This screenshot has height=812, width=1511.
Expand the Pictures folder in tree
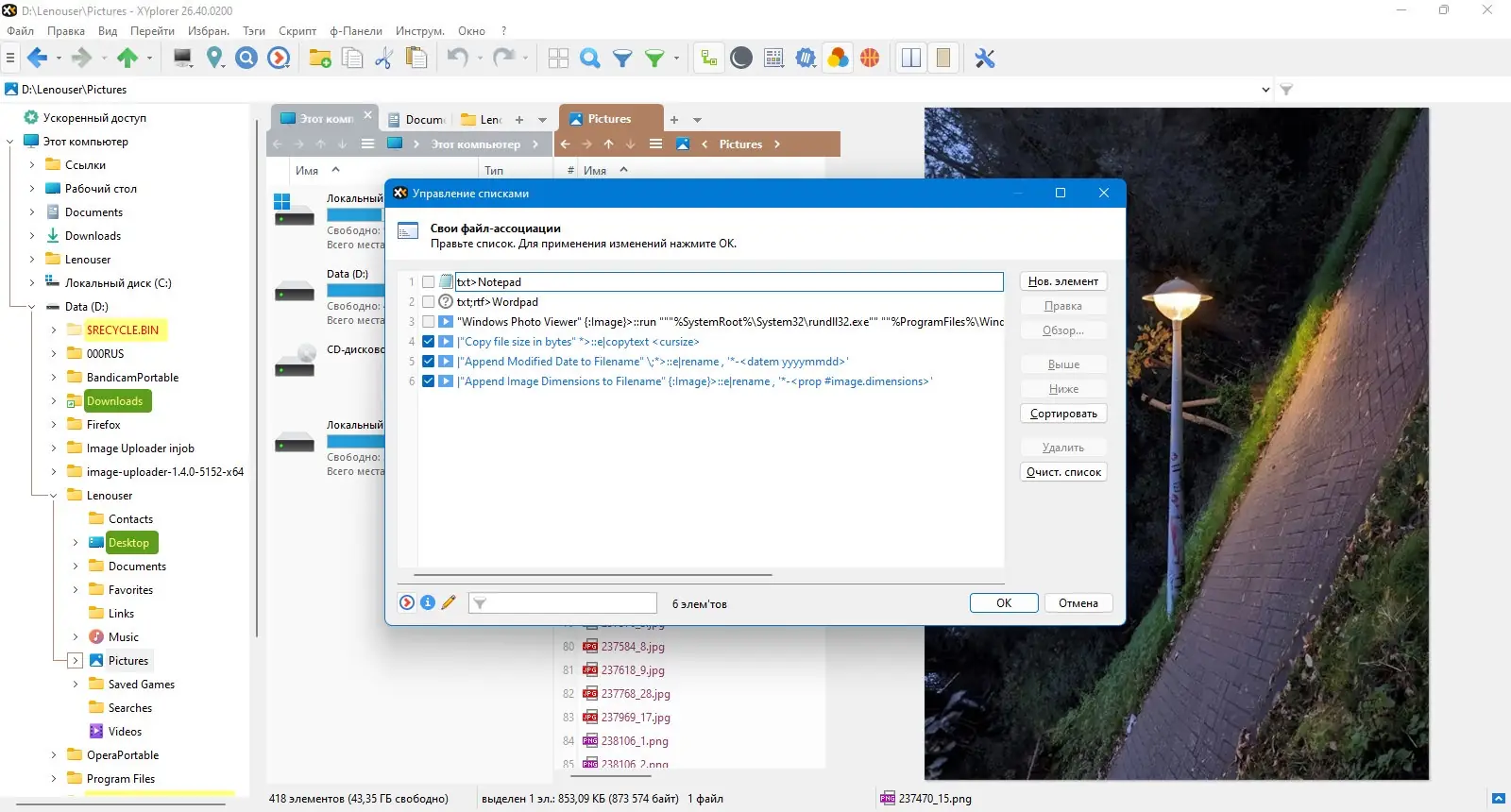[76, 661]
